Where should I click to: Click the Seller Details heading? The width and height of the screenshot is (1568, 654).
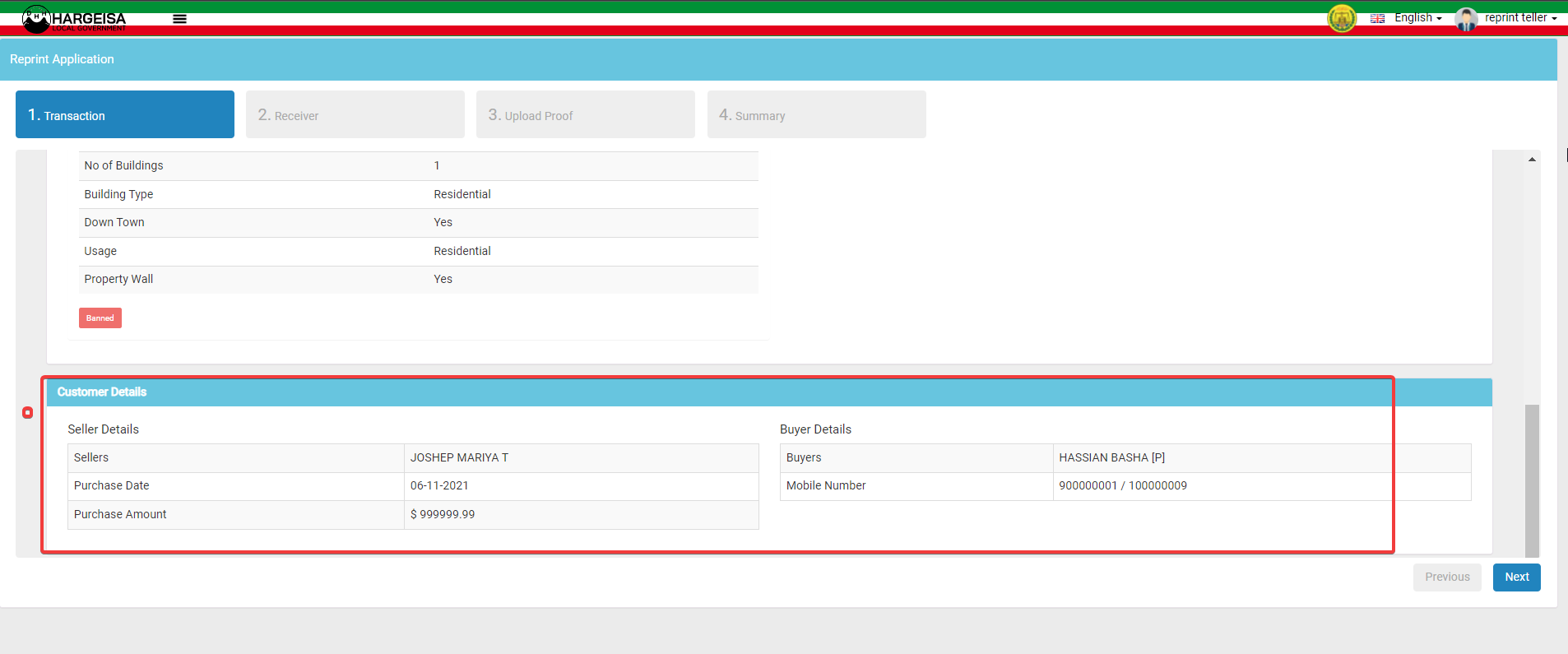[x=103, y=429]
